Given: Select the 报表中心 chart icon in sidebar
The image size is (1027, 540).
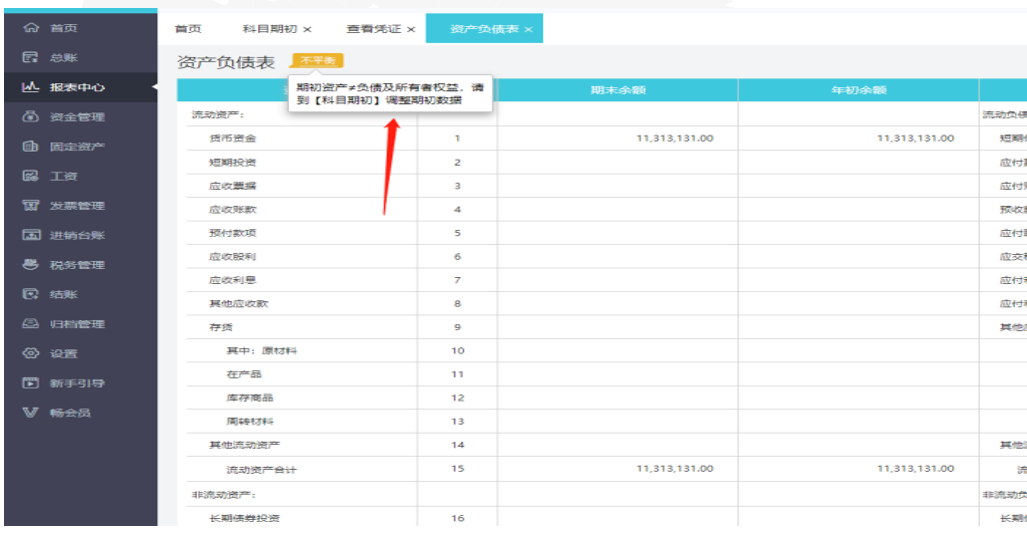Looking at the screenshot, I should (x=31, y=87).
